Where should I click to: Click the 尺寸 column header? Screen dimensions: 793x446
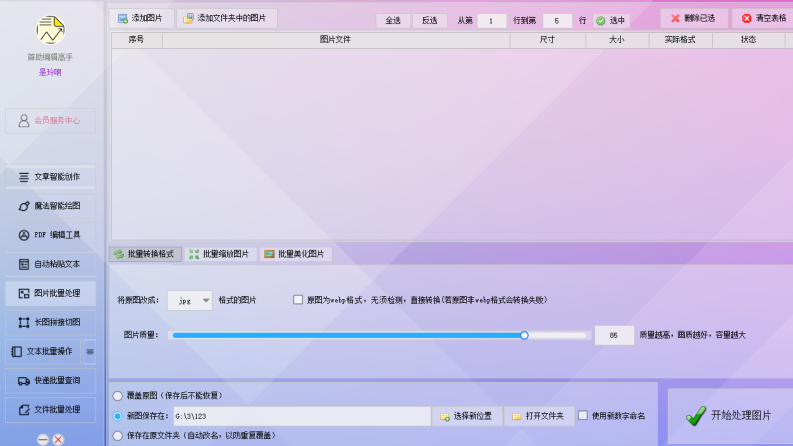547,39
